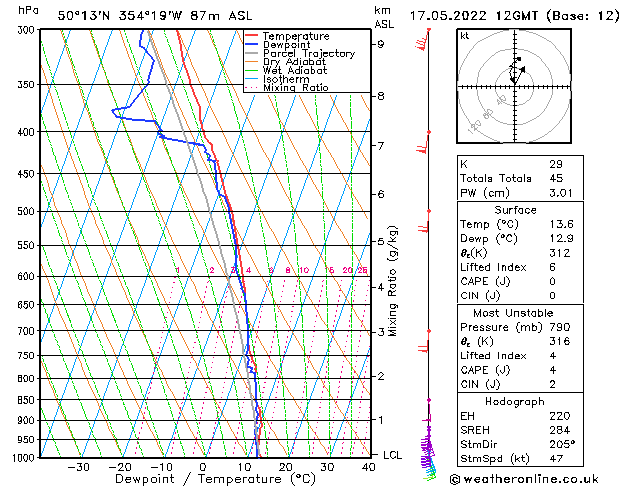
Task: Click the 'Mixing Ratio (g/kg)' vertical axis title
Action: click(x=392, y=281)
